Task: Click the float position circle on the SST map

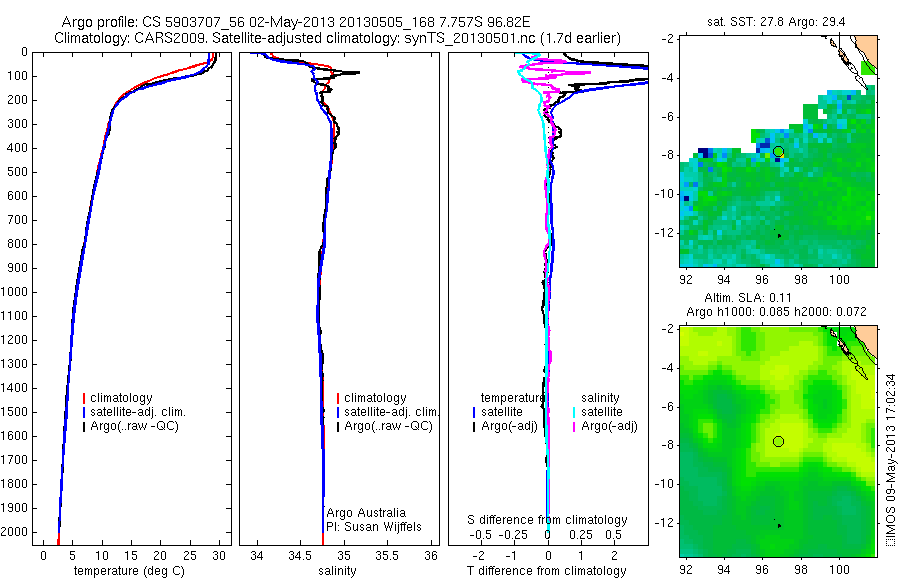Action: [778, 152]
